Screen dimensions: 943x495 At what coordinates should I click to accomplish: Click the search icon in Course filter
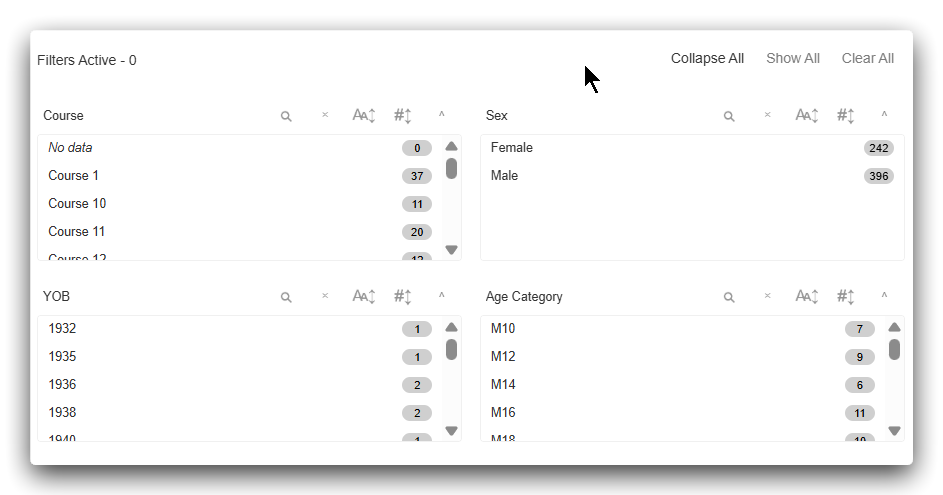pyautogui.click(x=286, y=116)
